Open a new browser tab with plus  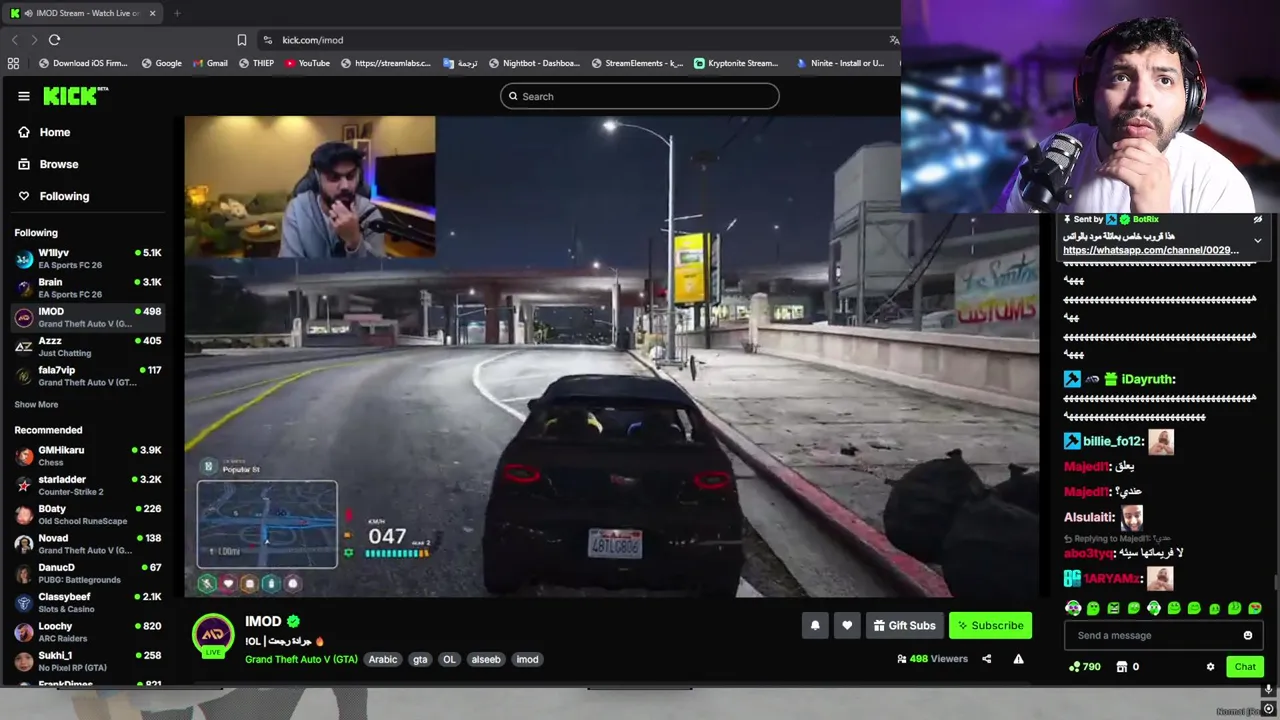[x=177, y=13]
